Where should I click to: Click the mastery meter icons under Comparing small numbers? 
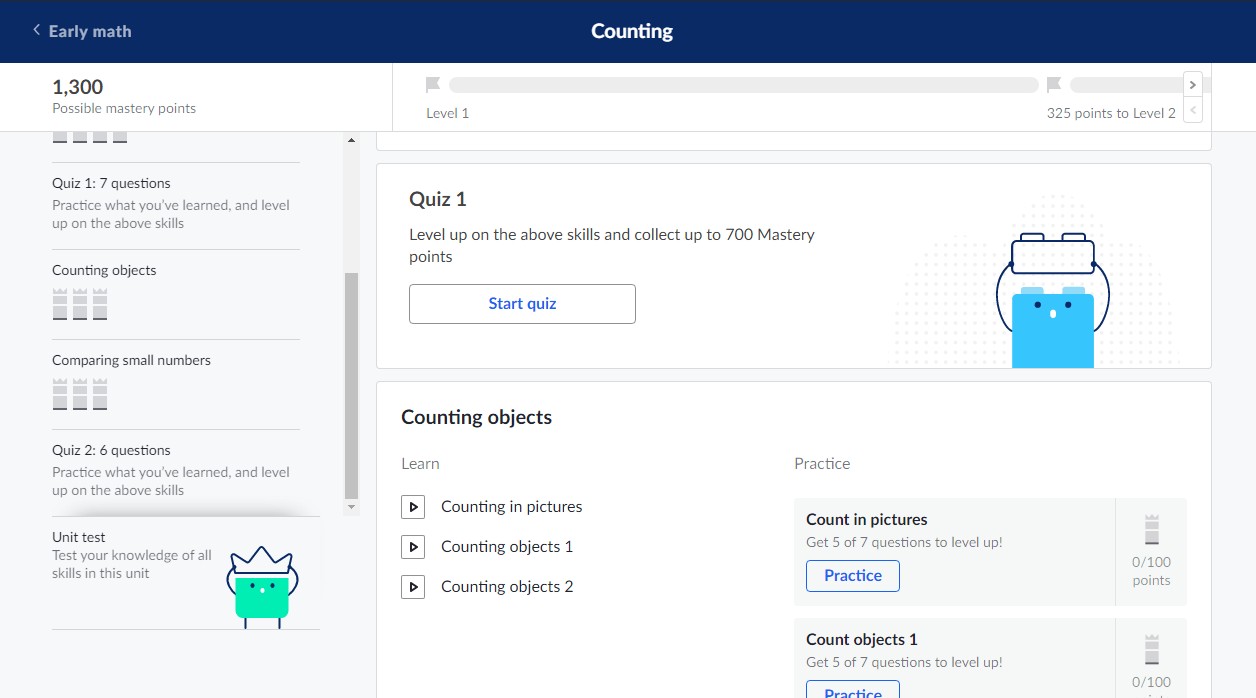(79, 394)
